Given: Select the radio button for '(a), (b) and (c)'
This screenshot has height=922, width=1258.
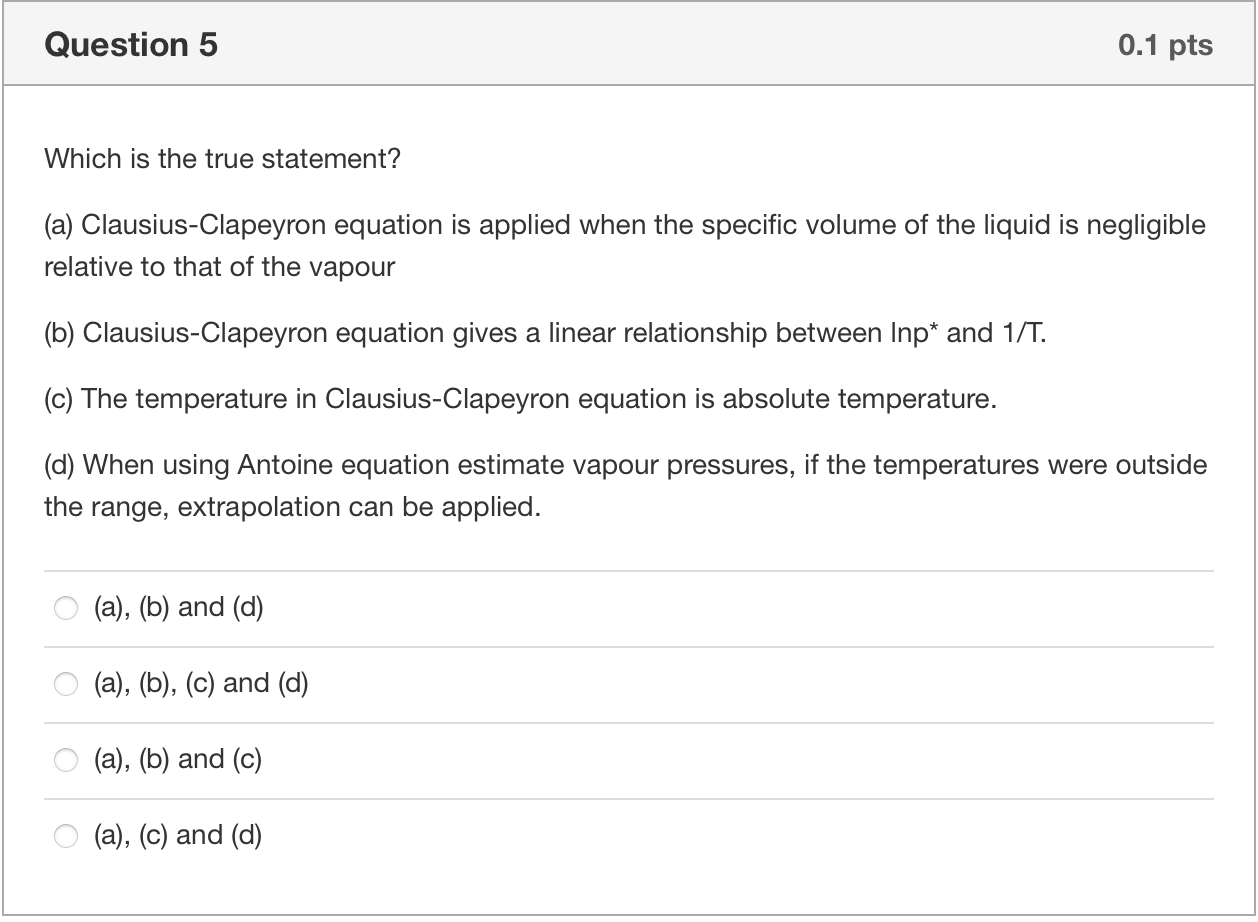Looking at the screenshot, I should click(66, 759).
